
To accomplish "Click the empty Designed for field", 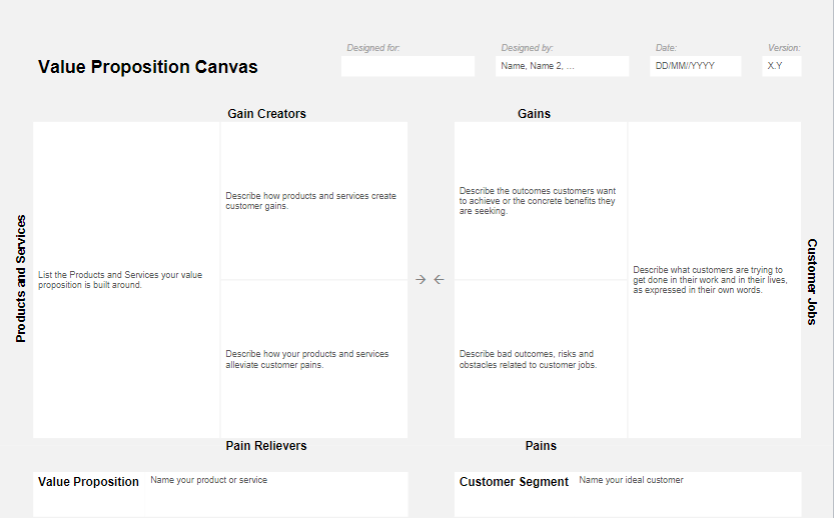I will pyautogui.click(x=408, y=66).
